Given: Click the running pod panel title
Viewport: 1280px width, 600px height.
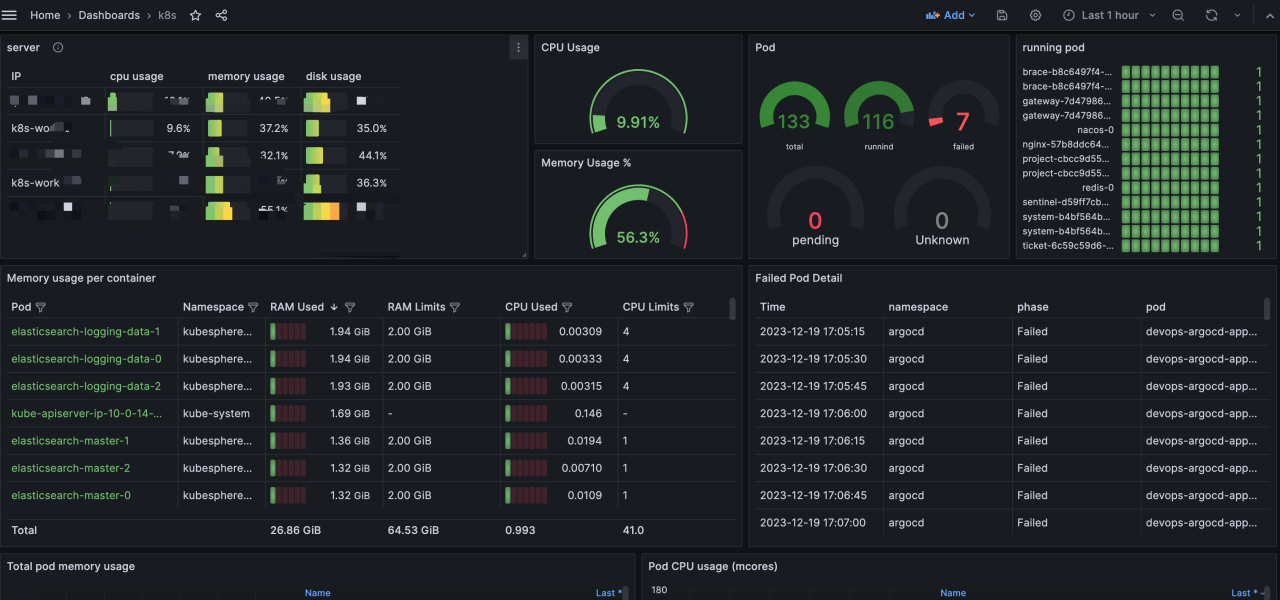Looking at the screenshot, I should coord(1053,47).
